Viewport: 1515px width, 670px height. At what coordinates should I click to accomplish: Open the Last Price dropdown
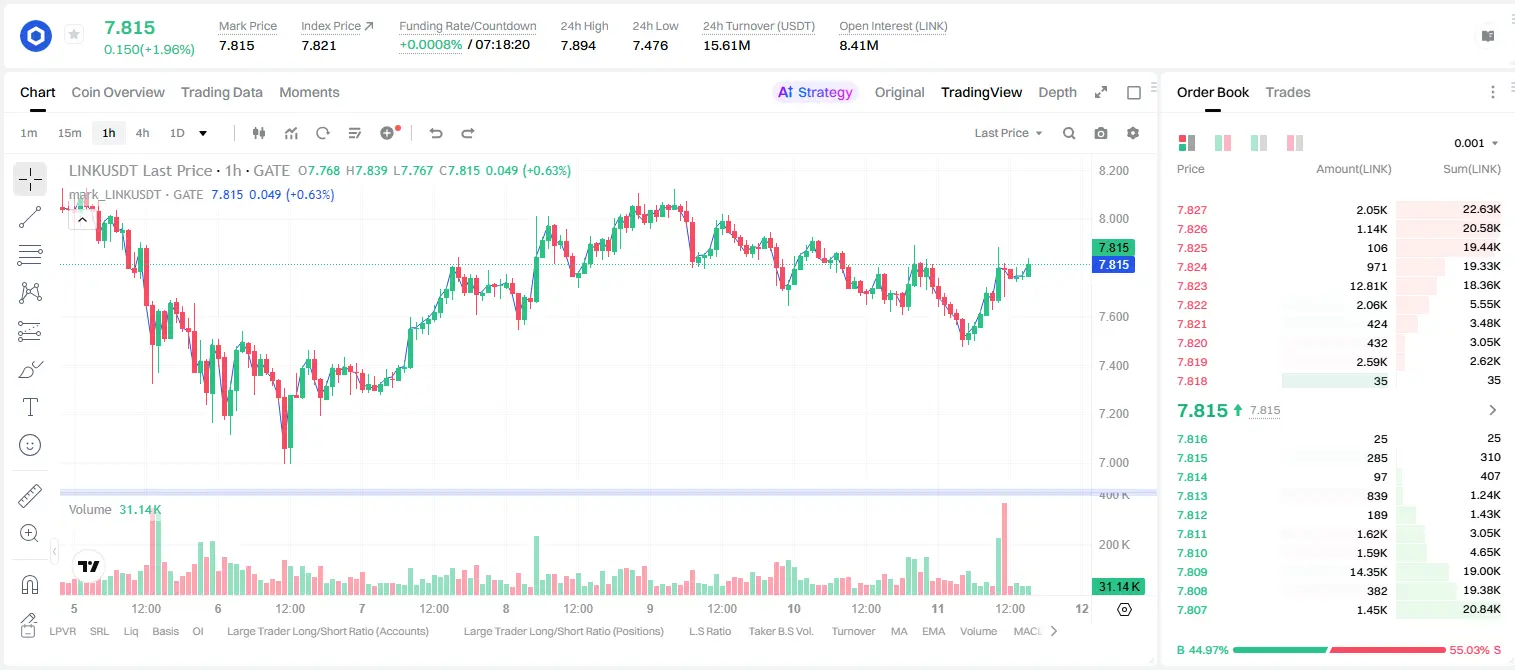[1008, 133]
